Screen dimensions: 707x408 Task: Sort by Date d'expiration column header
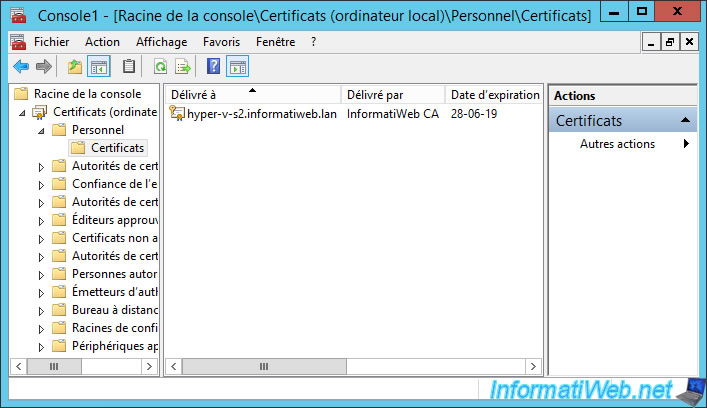(494, 95)
